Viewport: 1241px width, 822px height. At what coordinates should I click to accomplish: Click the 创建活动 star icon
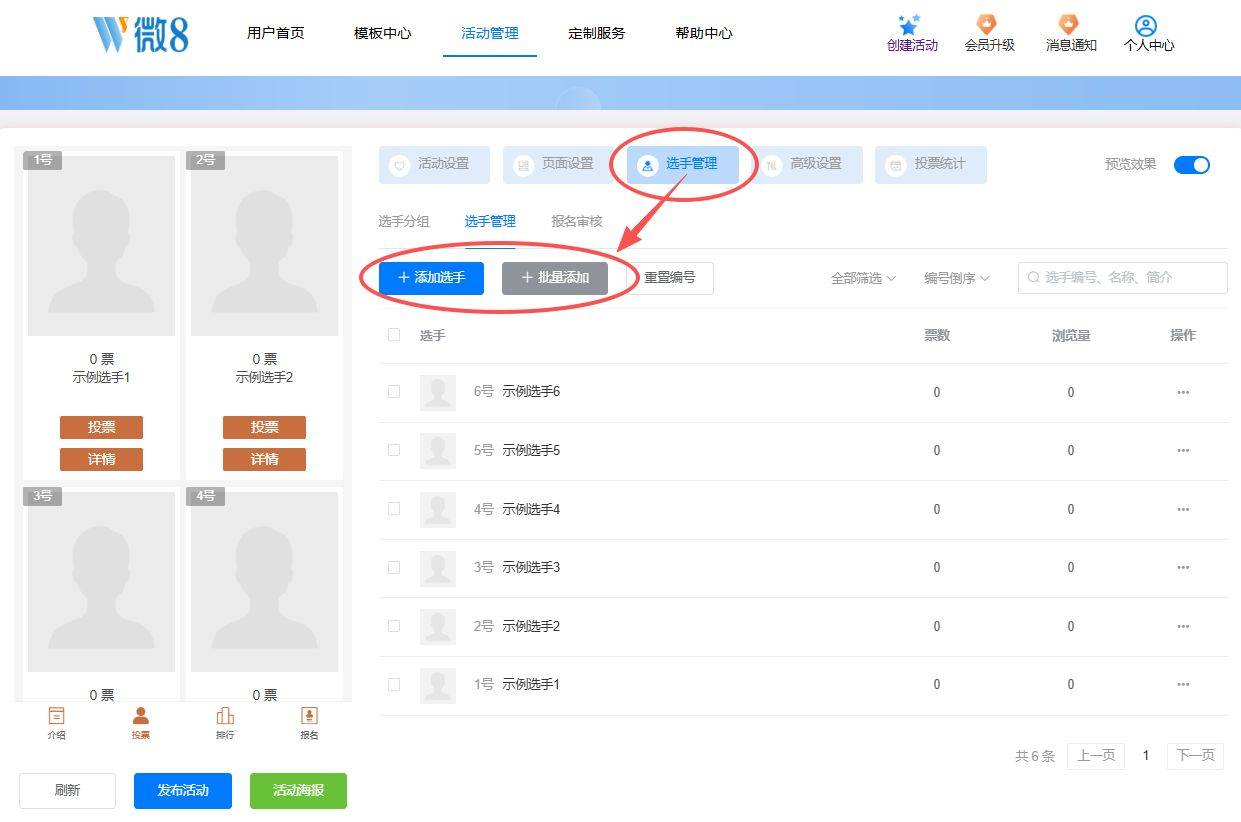pyautogui.click(x=909, y=26)
